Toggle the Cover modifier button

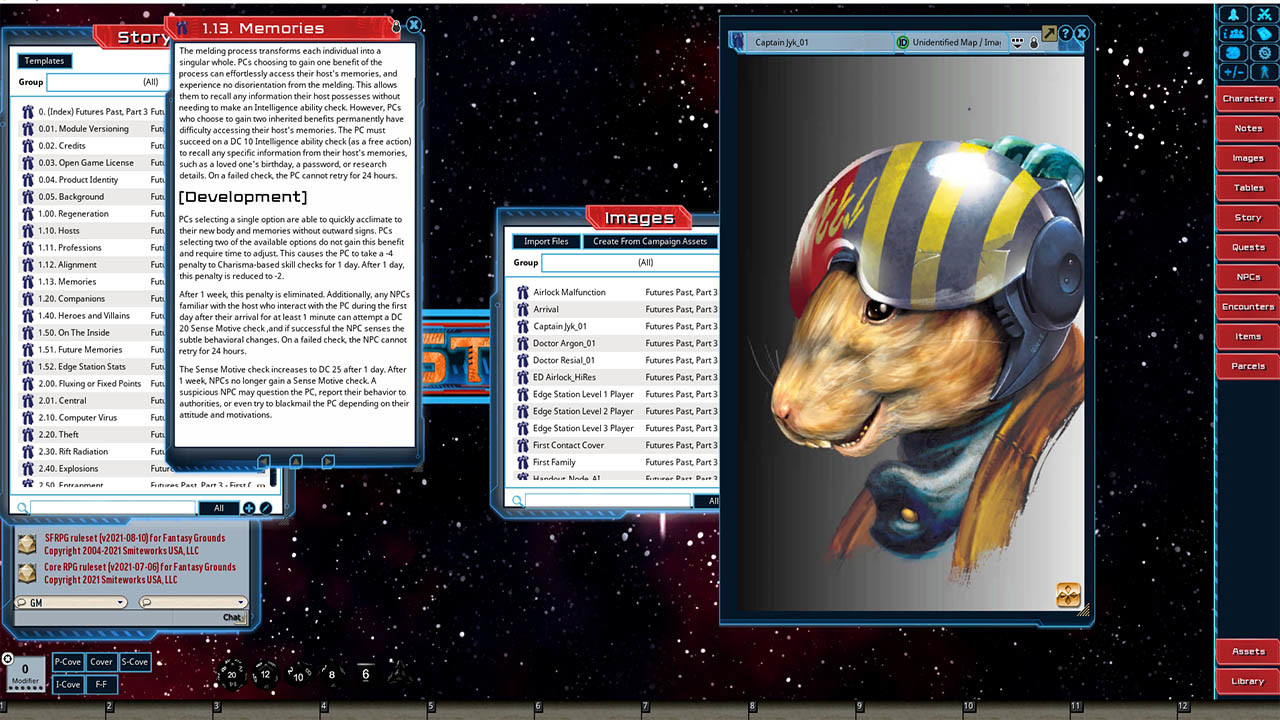101,662
